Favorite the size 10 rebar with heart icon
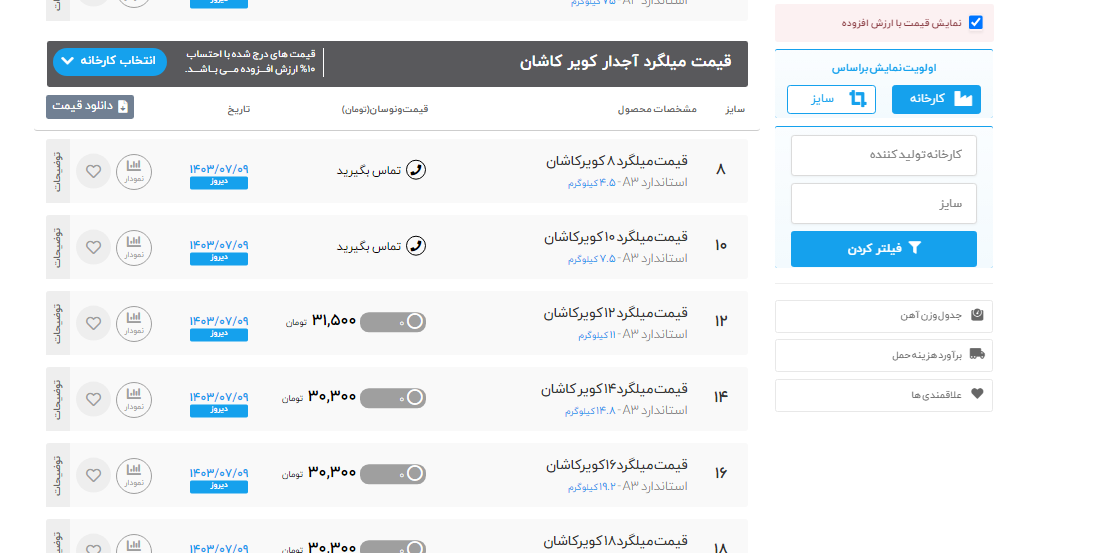The height and width of the screenshot is (553, 1095). pyautogui.click(x=93, y=247)
